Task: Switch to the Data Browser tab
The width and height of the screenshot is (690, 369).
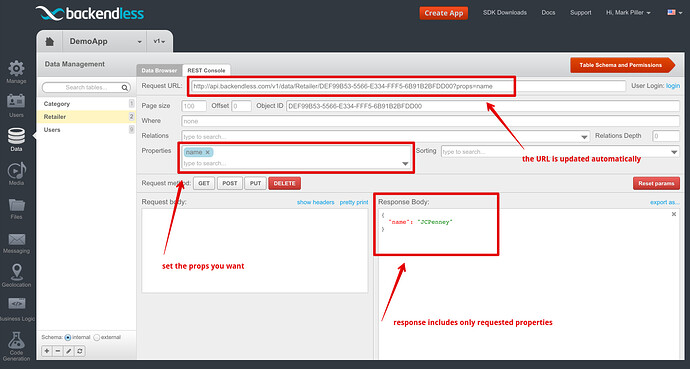Action: pyautogui.click(x=159, y=70)
